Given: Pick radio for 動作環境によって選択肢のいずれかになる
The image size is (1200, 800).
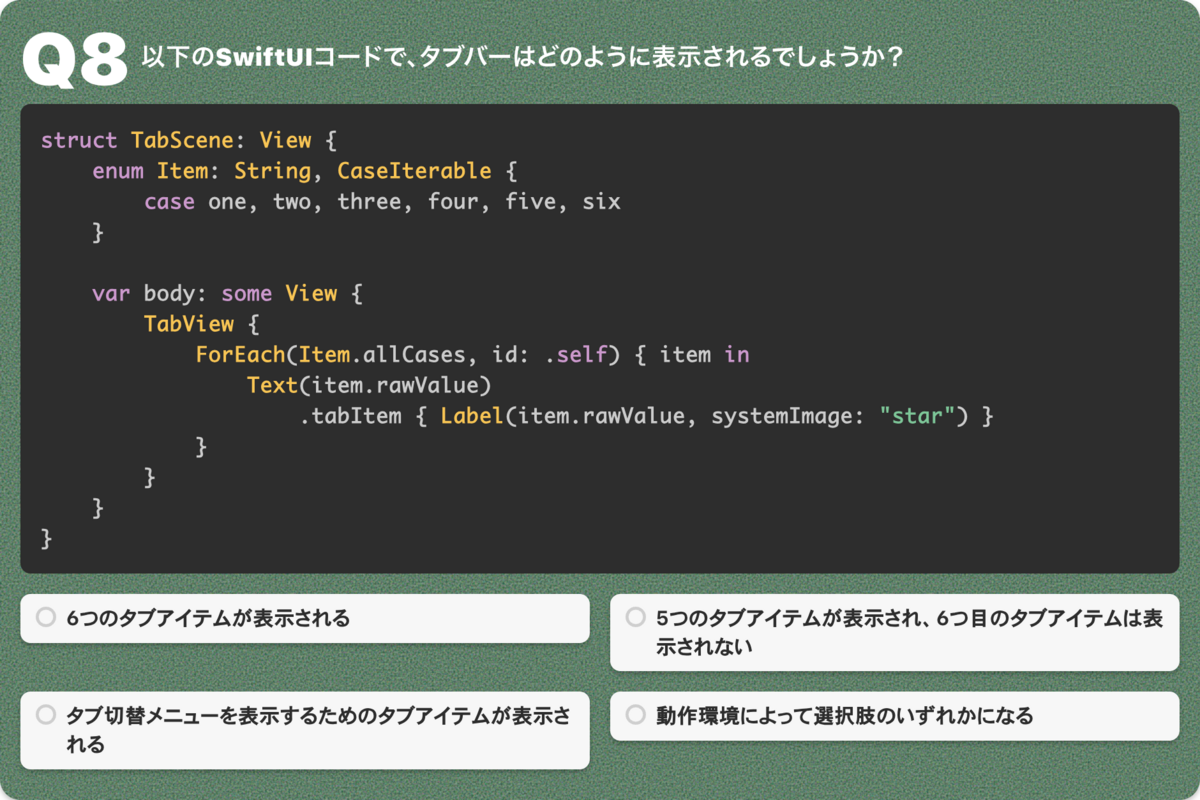Looking at the screenshot, I should point(635,715).
